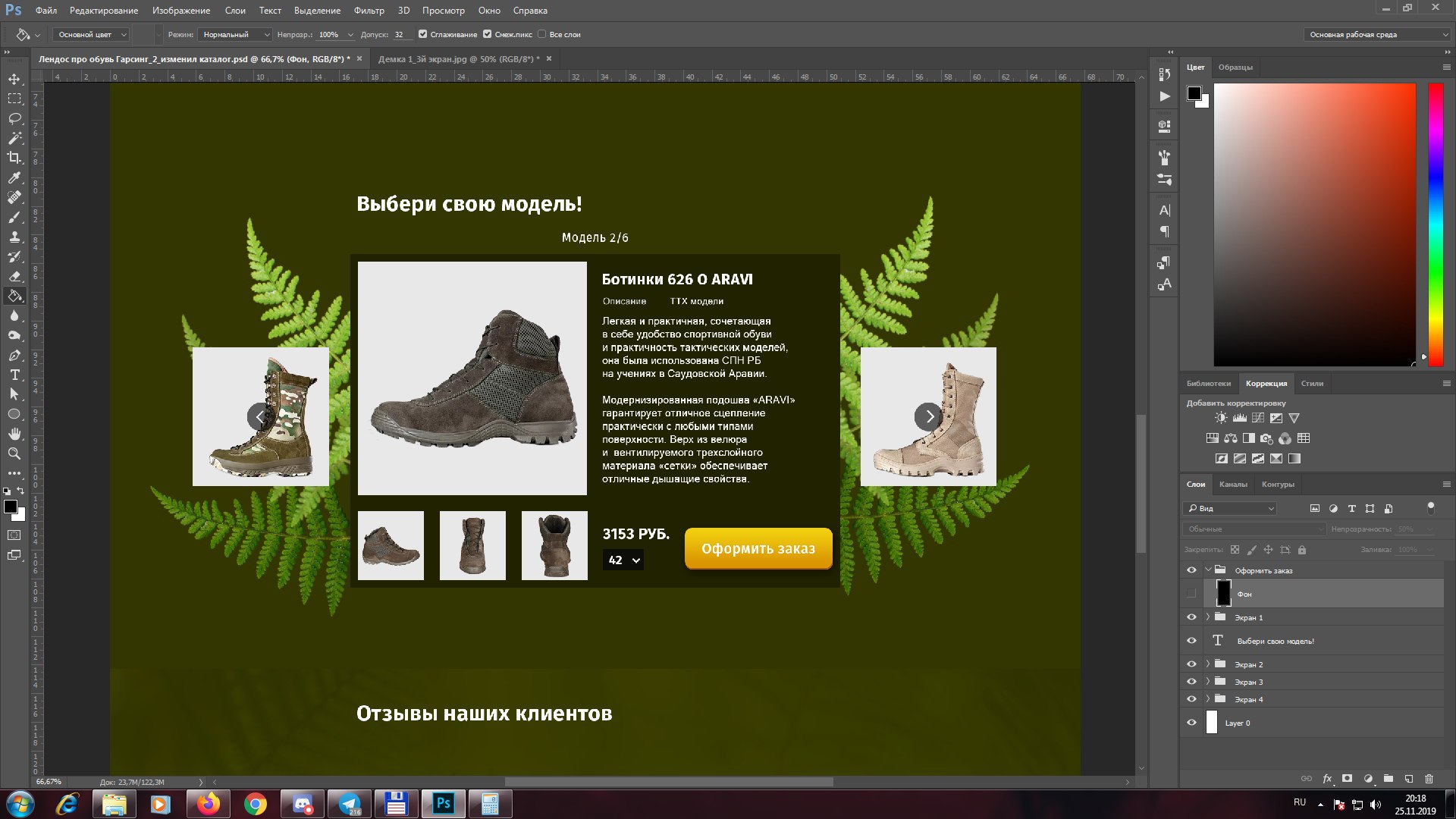Select the Eraser tool

click(x=14, y=276)
